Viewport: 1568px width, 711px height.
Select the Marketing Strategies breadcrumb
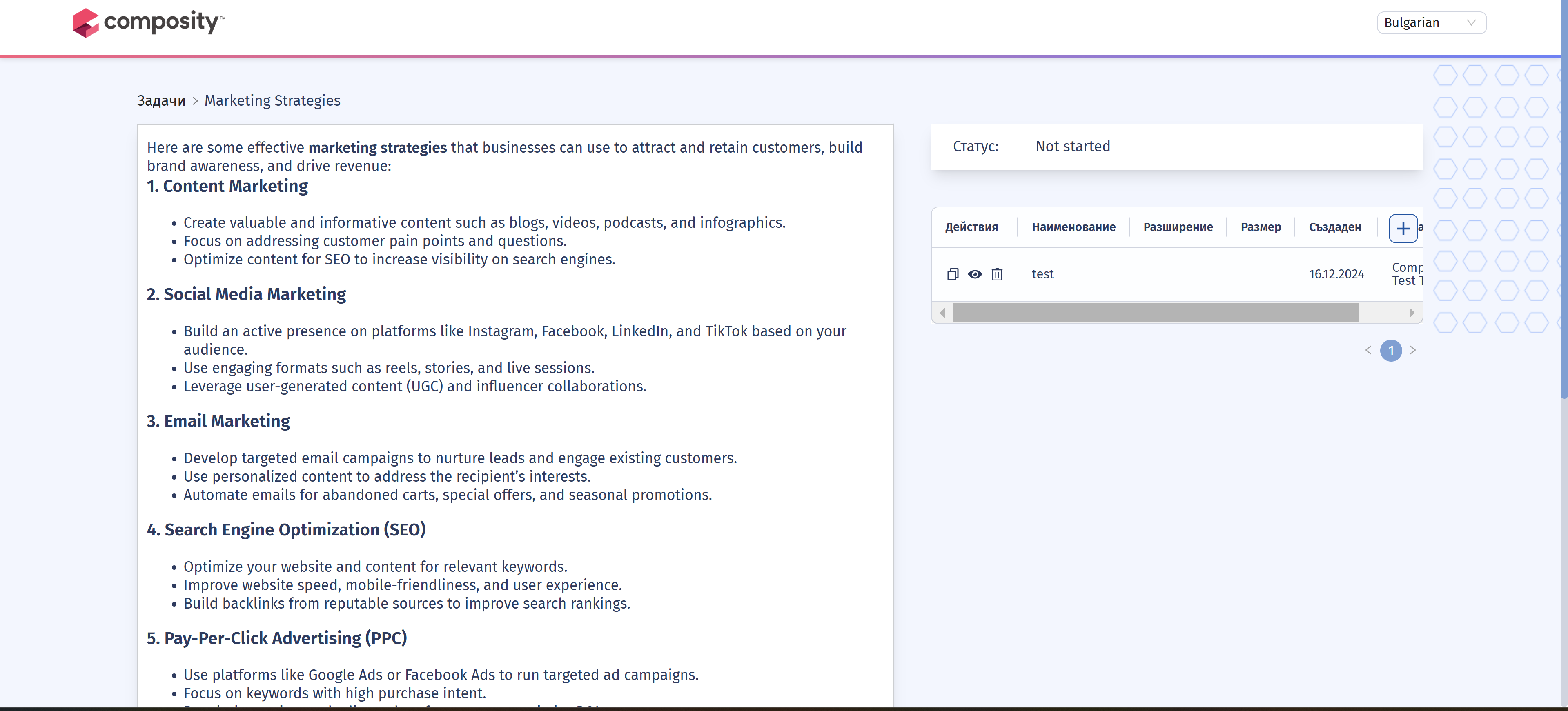[x=272, y=100]
